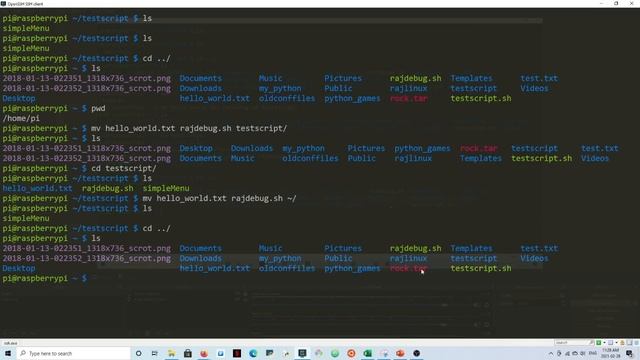Image resolution: width=640 pixels, height=360 pixels.
Task: Launch Microsoft Store from the taskbar
Action: pyautogui.click(x=188, y=353)
